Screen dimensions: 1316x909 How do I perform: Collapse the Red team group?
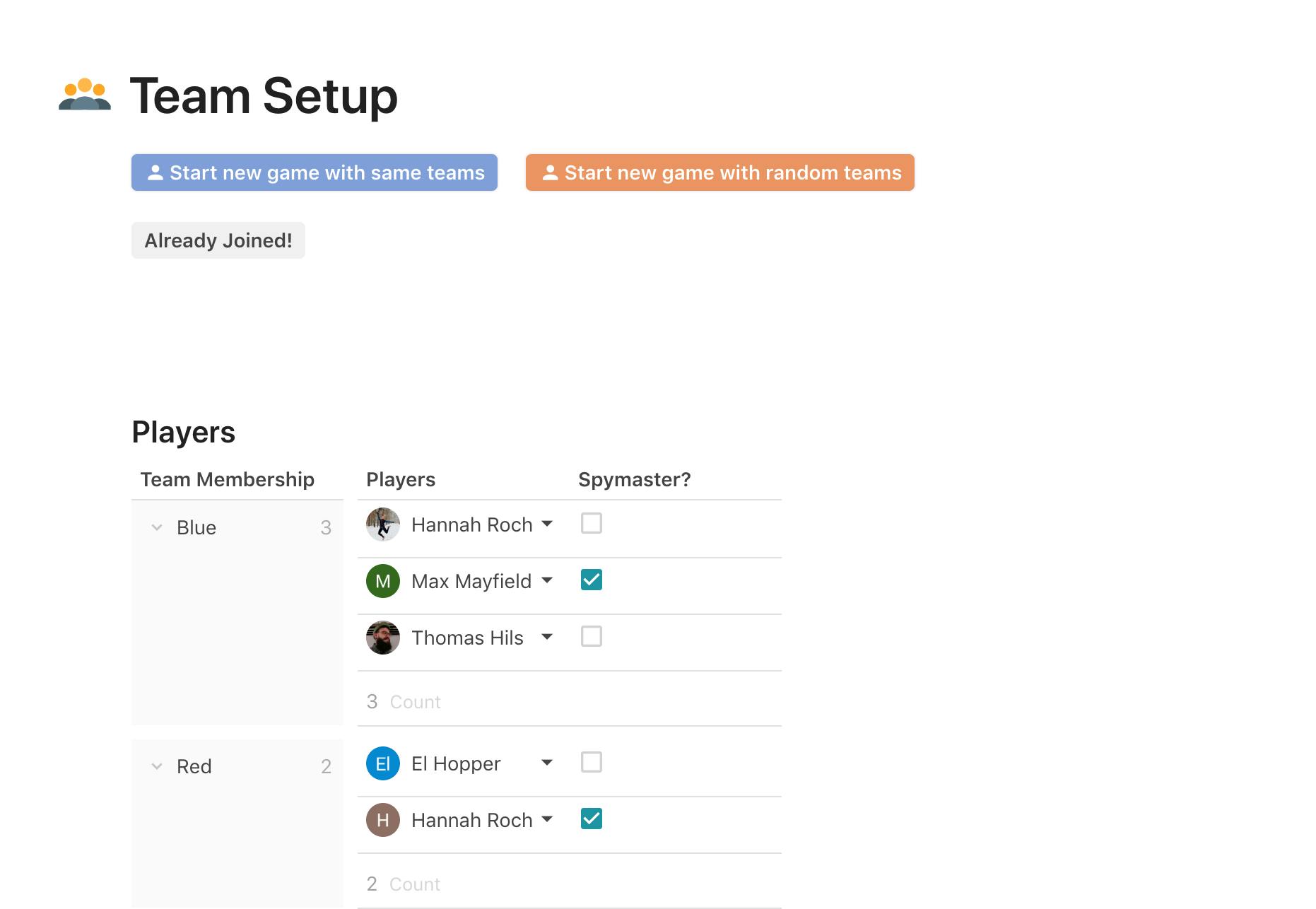click(x=157, y=767)
